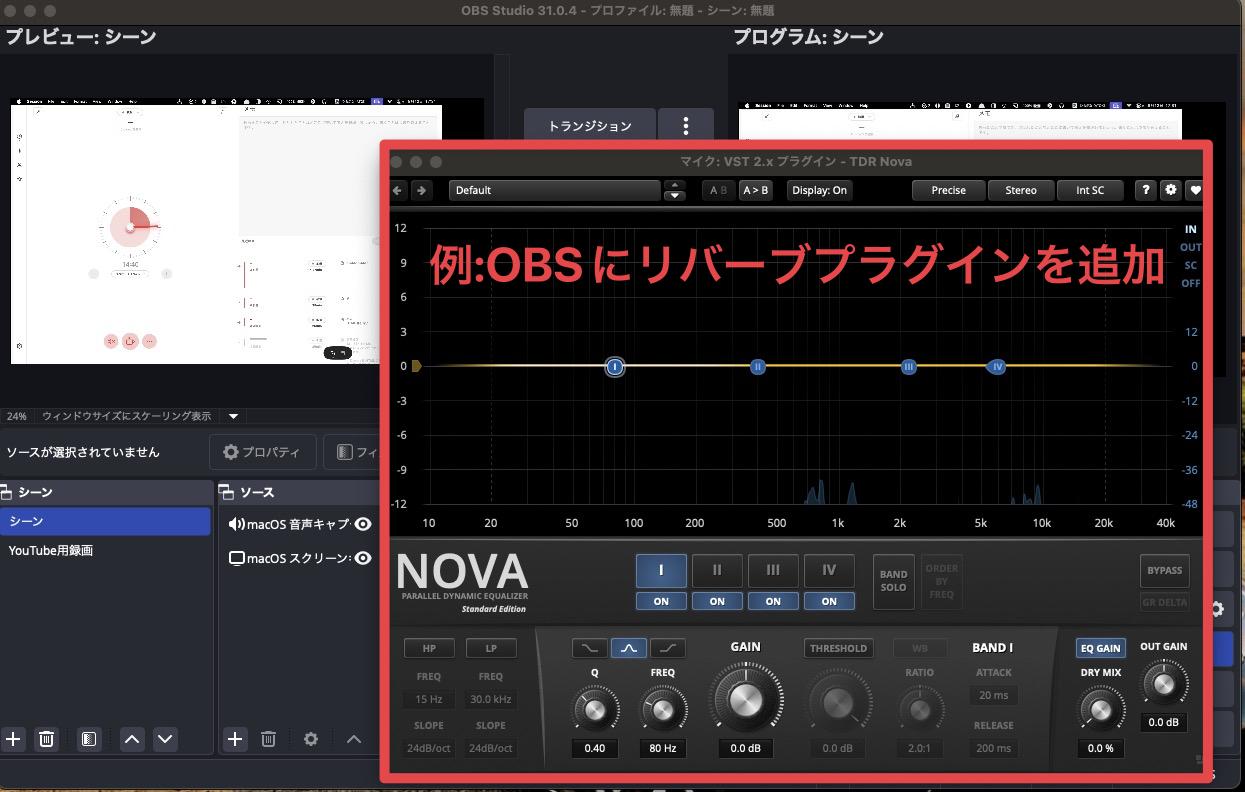This screenshot has width=1245, height=792.
Task: Open source filters via the gear icon under ソース
Action: click(x=310, y=739)
